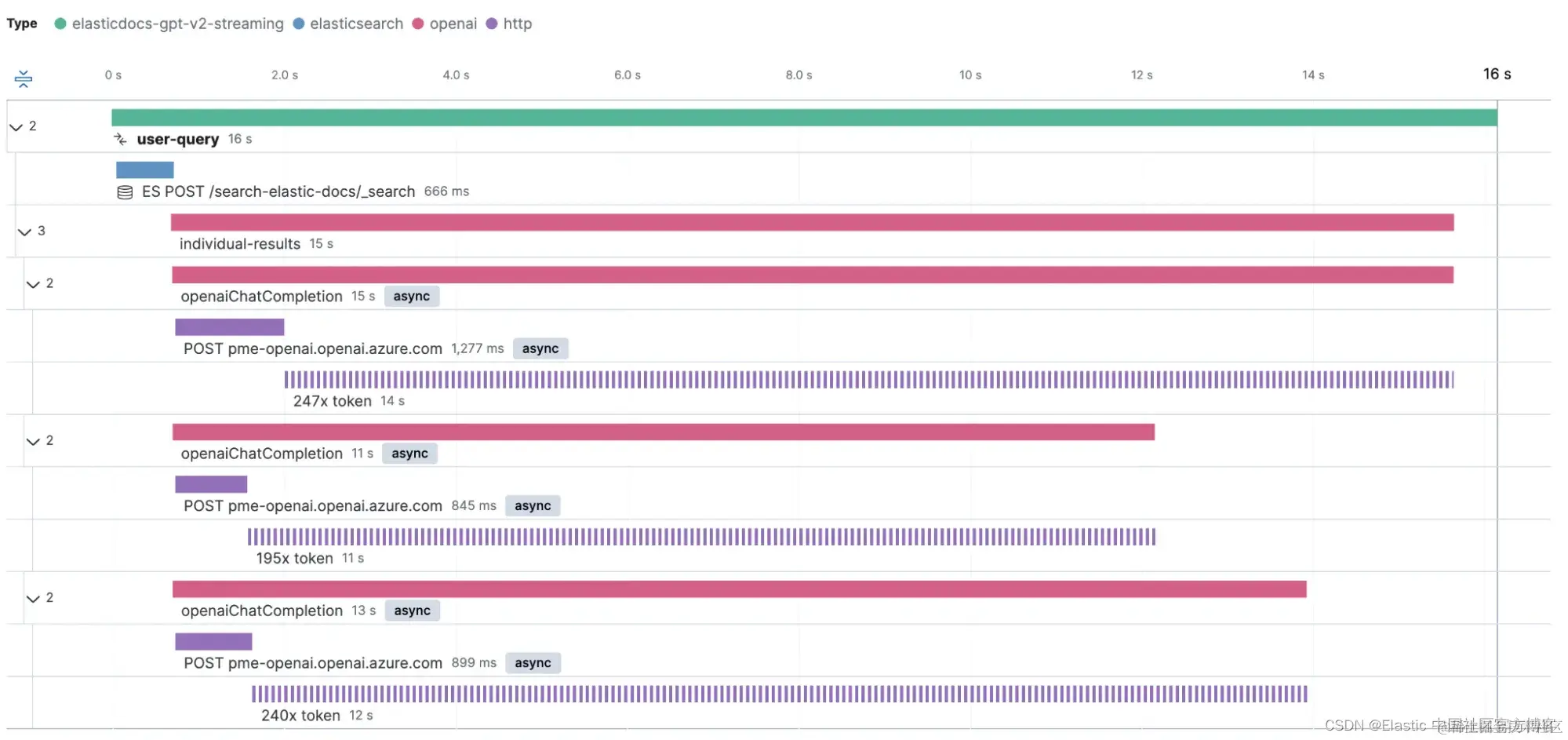
Task: Open the blue ES POST span bar
Action: click(x=145, y=170)
